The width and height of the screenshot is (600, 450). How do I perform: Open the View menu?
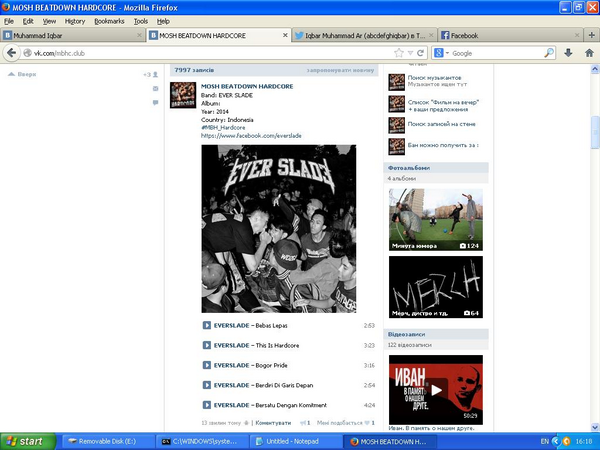(49, 21)
